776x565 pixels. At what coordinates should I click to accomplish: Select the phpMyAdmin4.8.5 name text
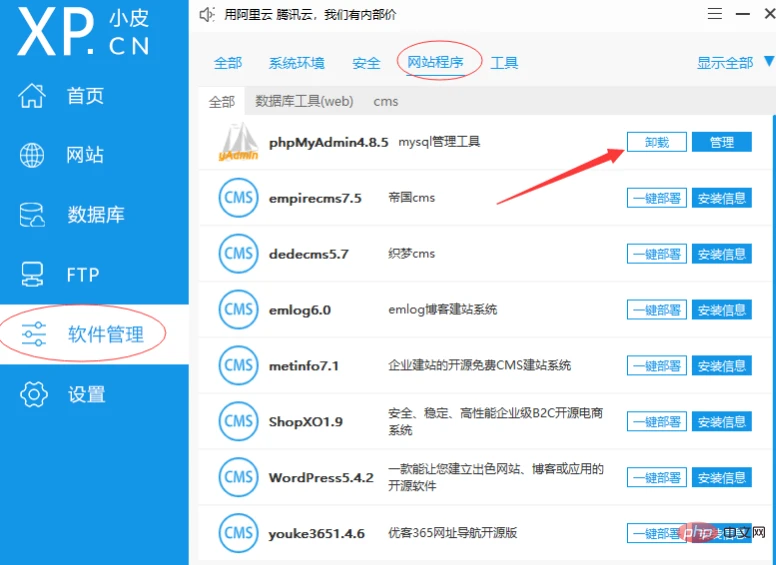[329, 142]
